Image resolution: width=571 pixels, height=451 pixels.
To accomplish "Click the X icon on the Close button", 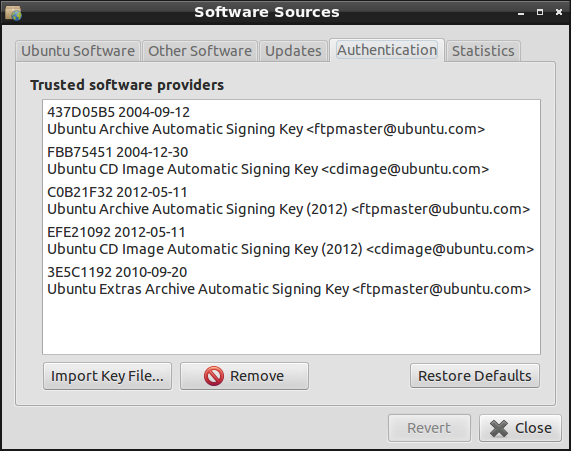I will pyautogui.click(x=499, y=428).
